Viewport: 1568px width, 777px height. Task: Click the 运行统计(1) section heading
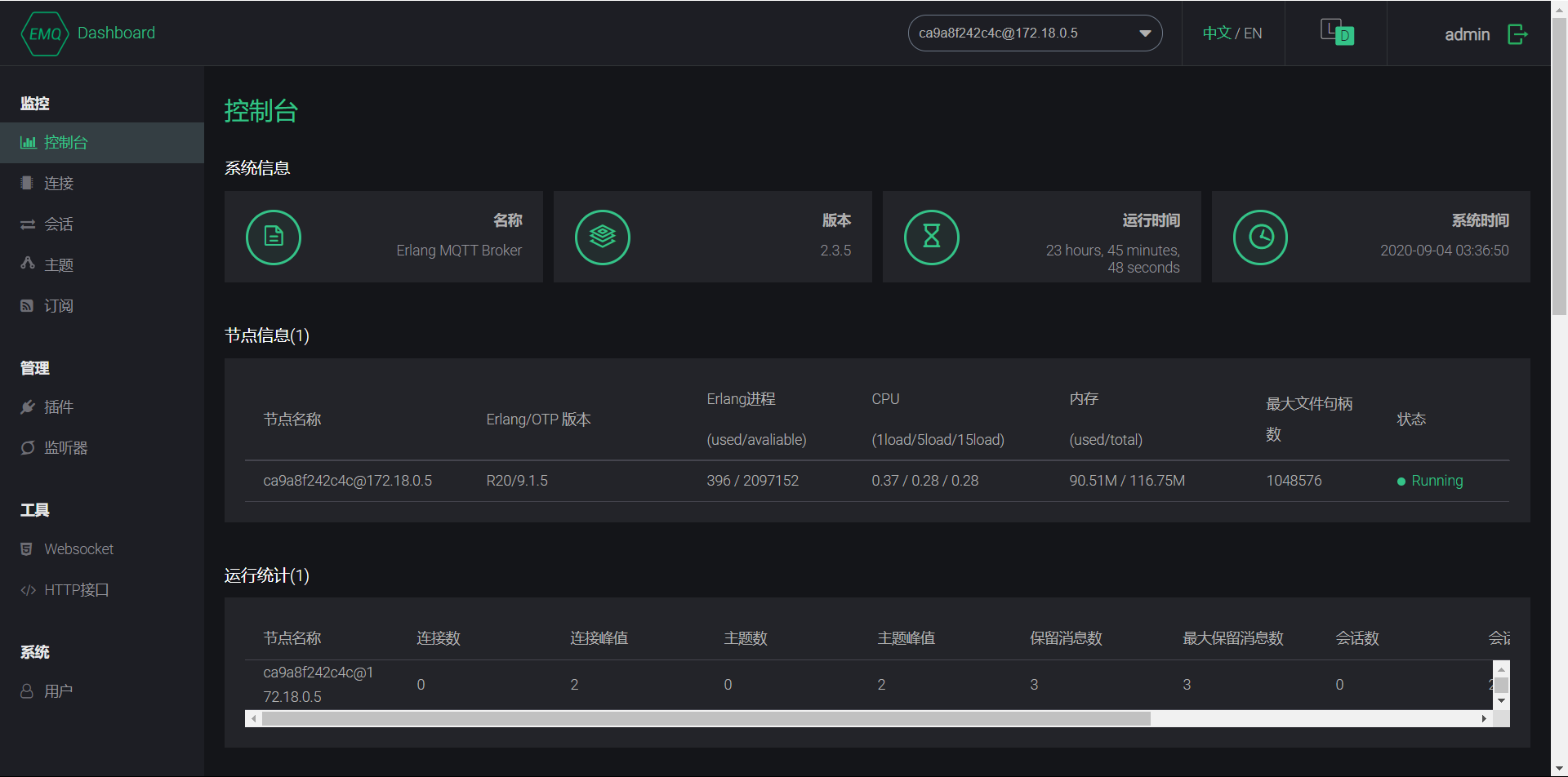click(266, 575)
